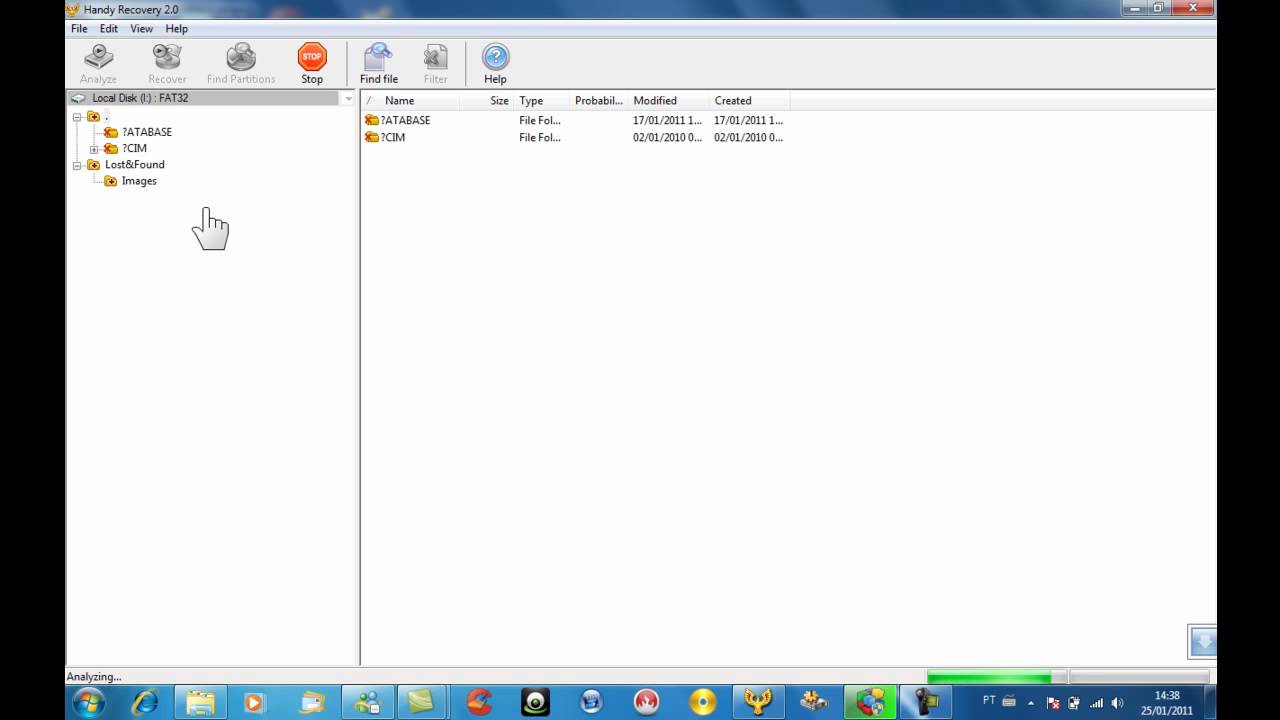This screenshot has width=1280, height=720.
Task: Select the ?CIM row in the file list
Action: point(575,137)
